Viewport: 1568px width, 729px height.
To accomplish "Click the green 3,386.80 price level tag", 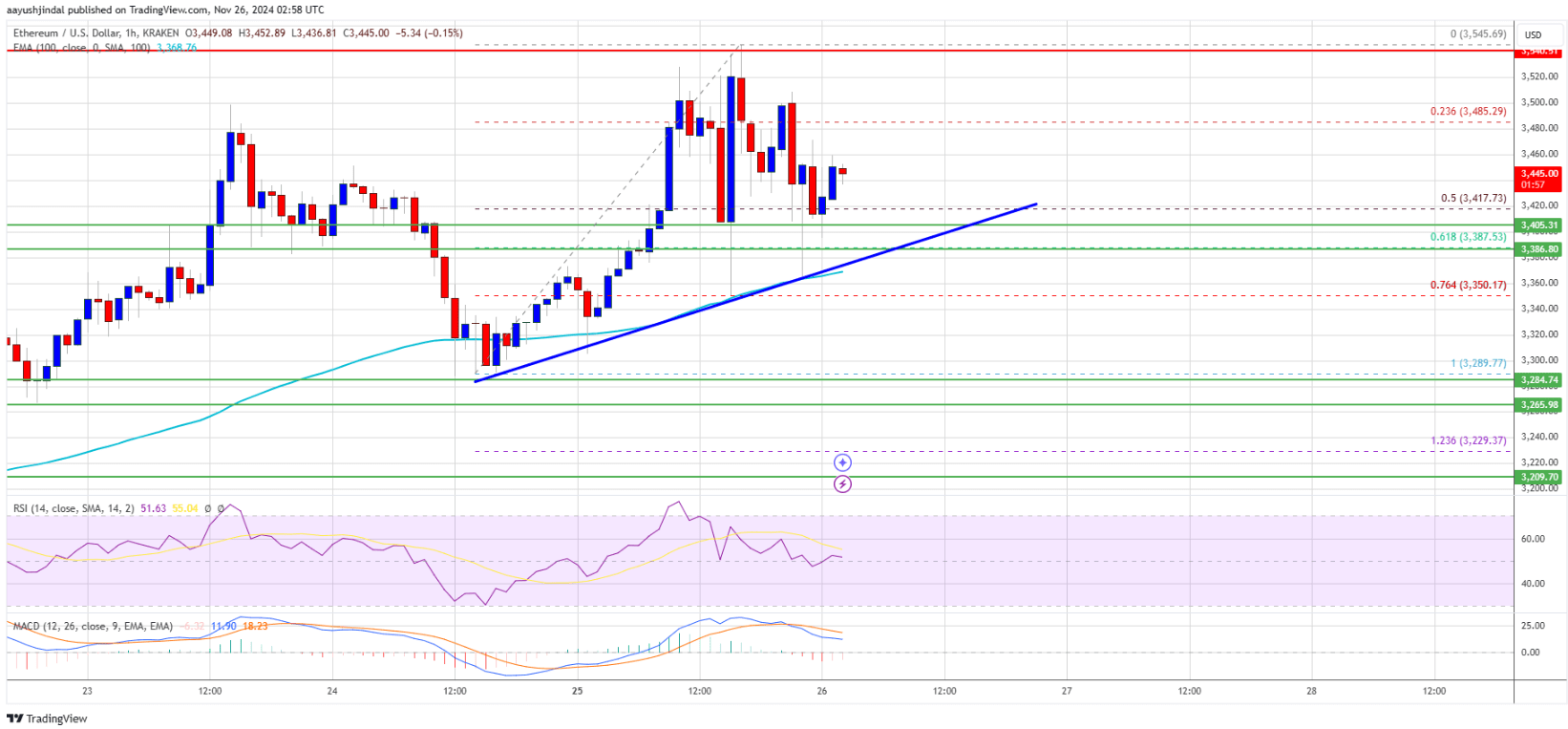I will click(1539, 249).
